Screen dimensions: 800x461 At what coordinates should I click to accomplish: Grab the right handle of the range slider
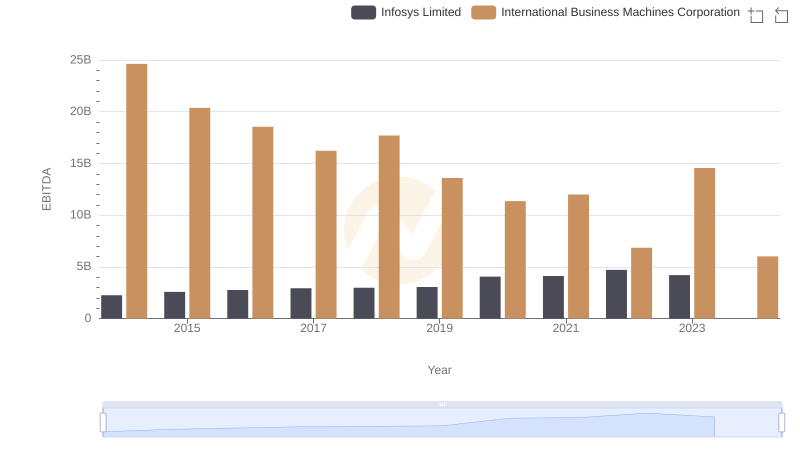(782, 423)
